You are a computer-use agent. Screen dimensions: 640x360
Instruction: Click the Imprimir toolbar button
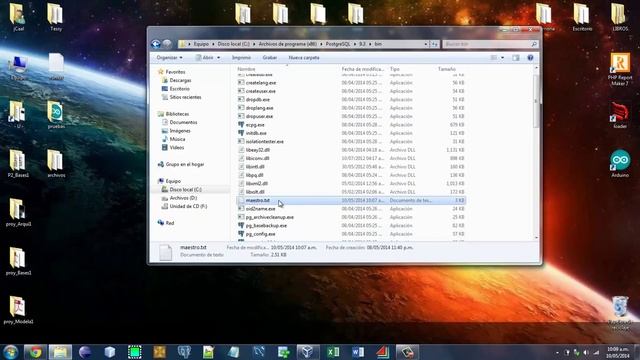point(241,58)
